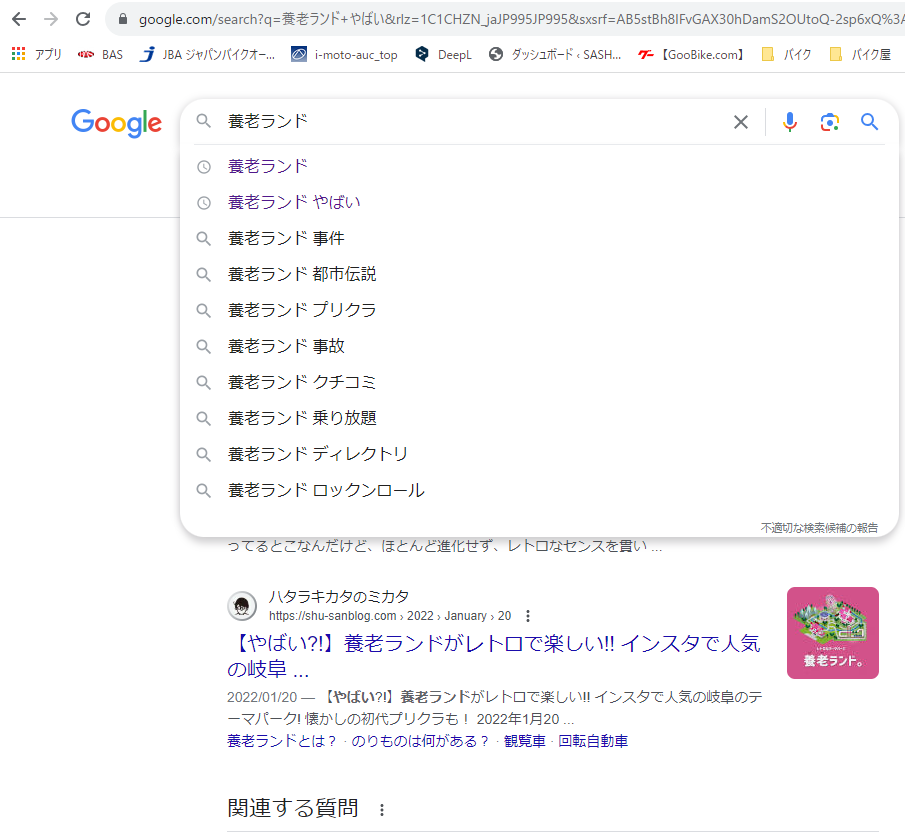Click the Google logo
The image size is (905, 833).
(117, 122)
